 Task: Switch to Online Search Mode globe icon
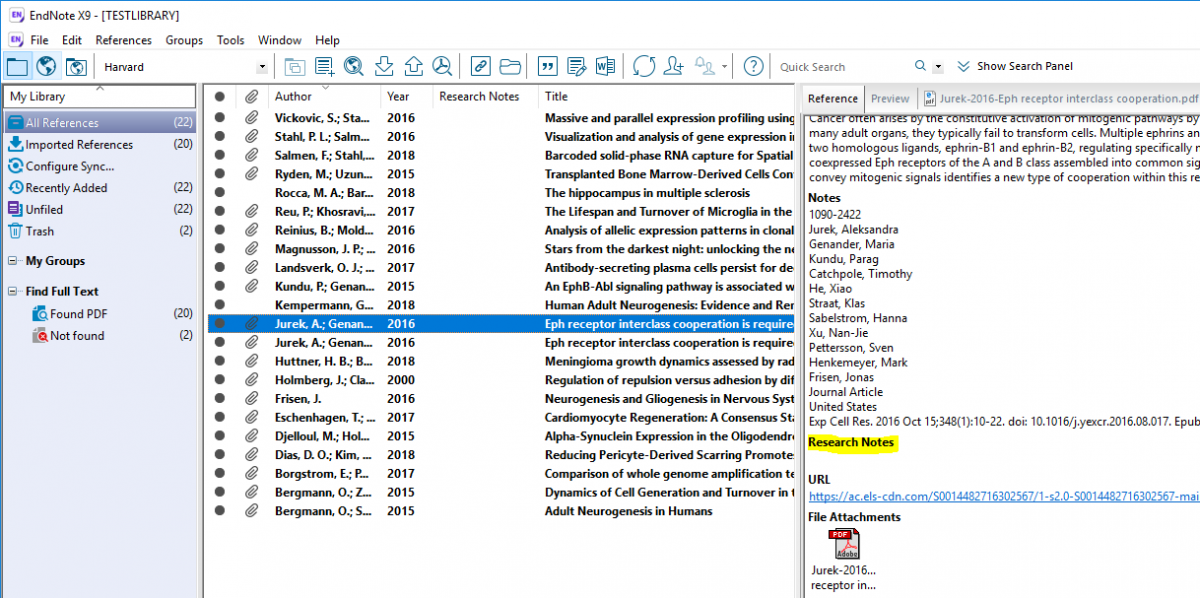tap(46, 65)
